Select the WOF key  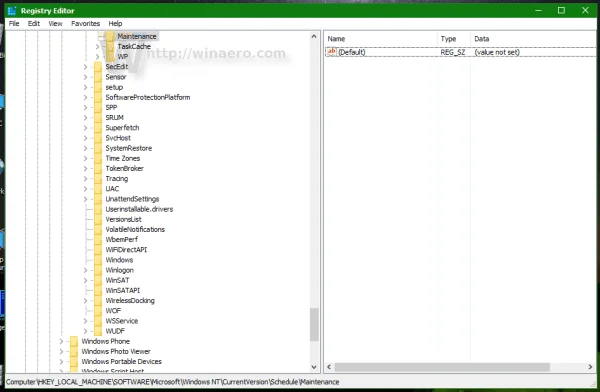pyautogui.click(x=113, y=311)
